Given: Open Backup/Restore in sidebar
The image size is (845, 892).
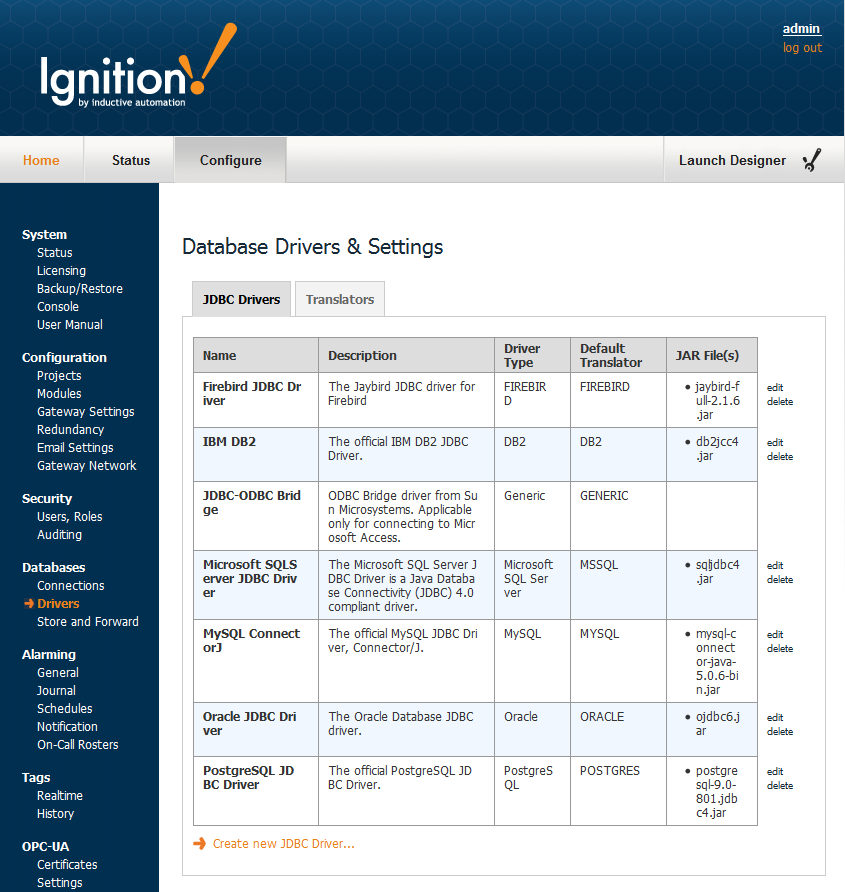Looking at the screenshot, I should tap(80, 288).
